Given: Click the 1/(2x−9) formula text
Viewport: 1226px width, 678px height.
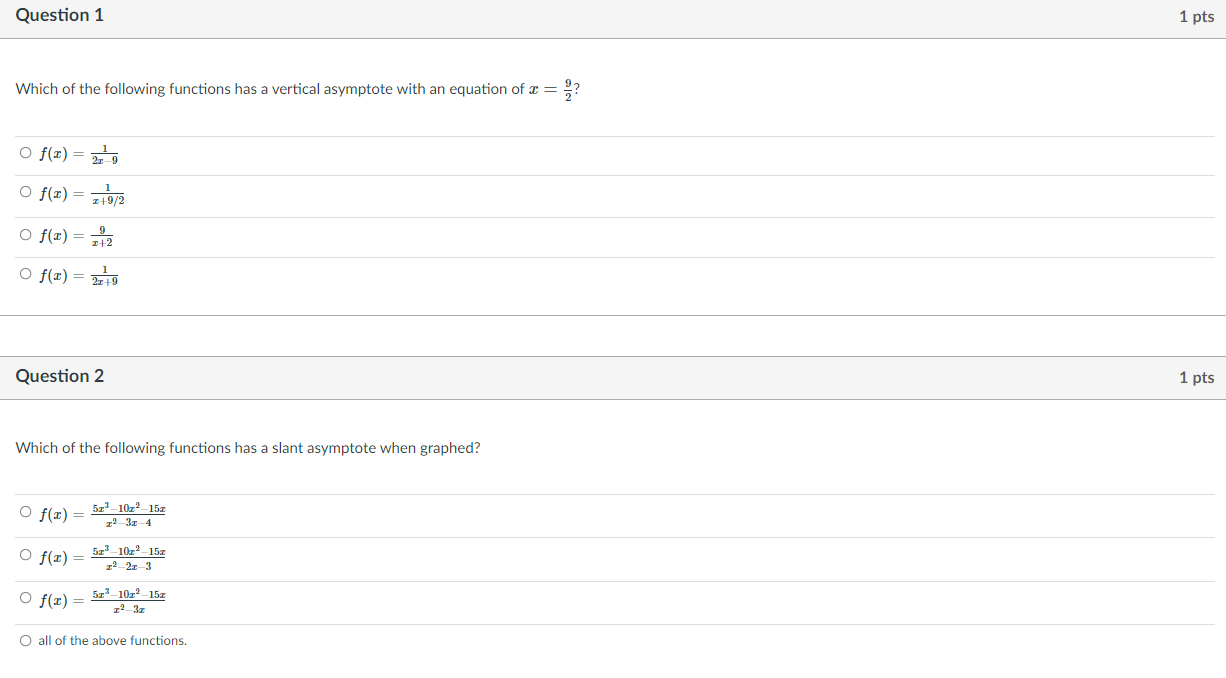Looking at the screenshot, I should (79, 154).
